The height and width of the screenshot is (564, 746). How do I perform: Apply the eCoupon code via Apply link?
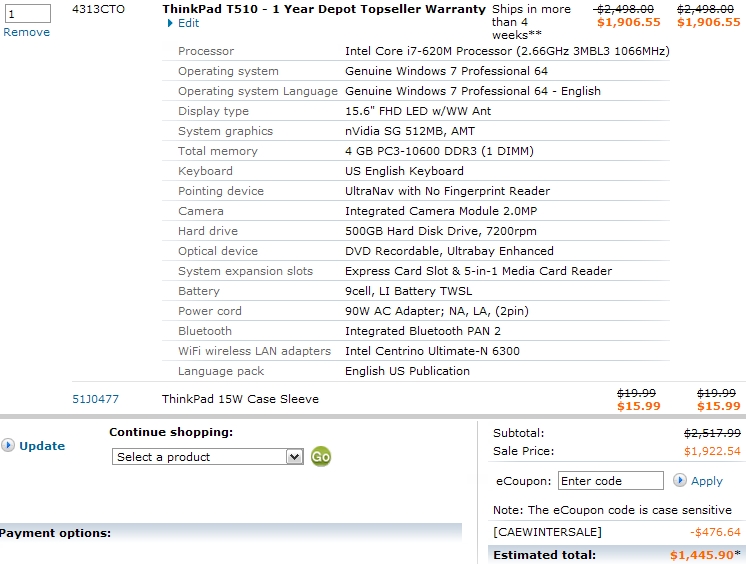point(706,481)
